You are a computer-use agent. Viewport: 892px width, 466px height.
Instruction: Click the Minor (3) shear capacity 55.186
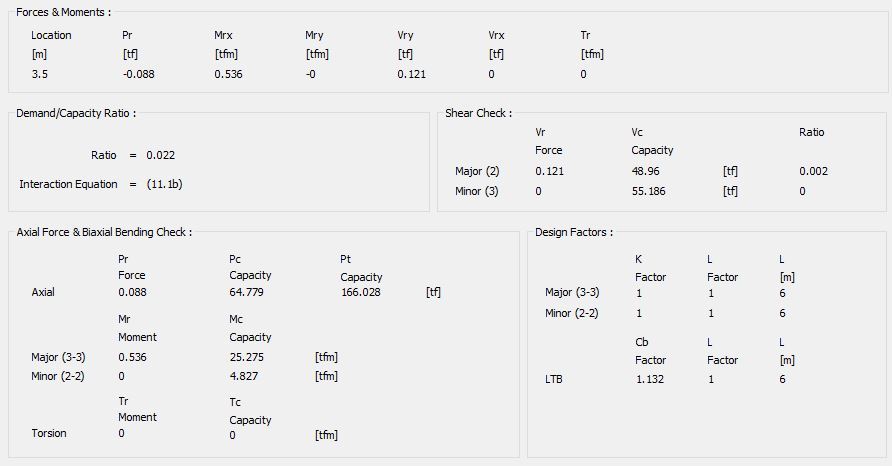point(648,191)
